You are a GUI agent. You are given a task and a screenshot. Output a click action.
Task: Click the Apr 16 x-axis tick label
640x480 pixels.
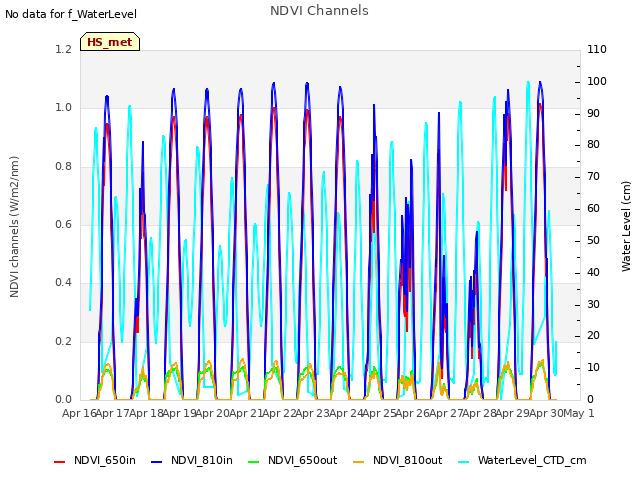pyautogui.click(x=79, y=413)
